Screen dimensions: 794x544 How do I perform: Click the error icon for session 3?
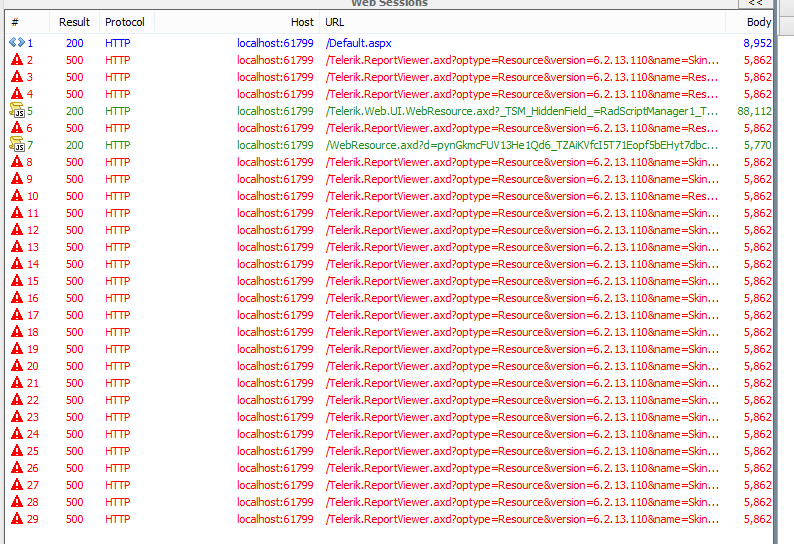pyautogui.click(x=17, y=76)
